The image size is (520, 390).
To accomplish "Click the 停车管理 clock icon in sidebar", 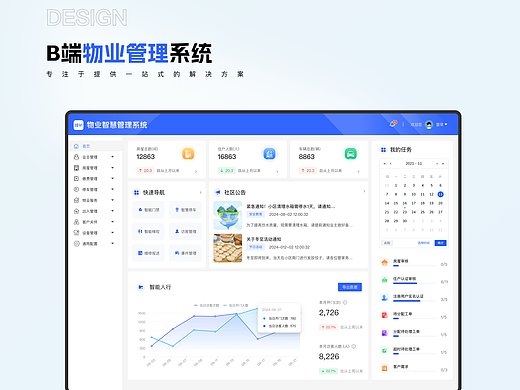I will [x=76, y=189].
